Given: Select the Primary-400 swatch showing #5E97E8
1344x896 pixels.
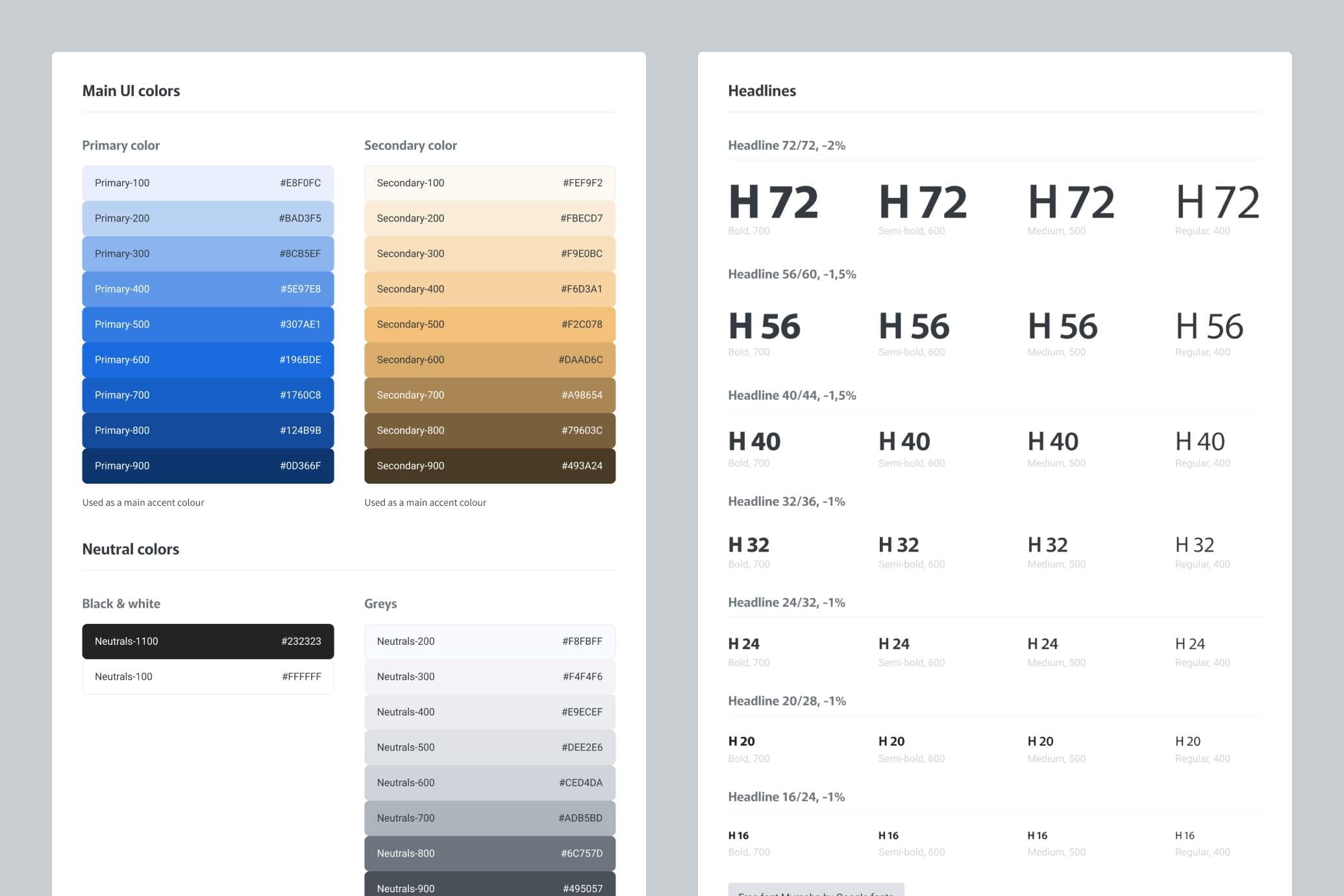Looking at the screenshot, I should point(208,289).
